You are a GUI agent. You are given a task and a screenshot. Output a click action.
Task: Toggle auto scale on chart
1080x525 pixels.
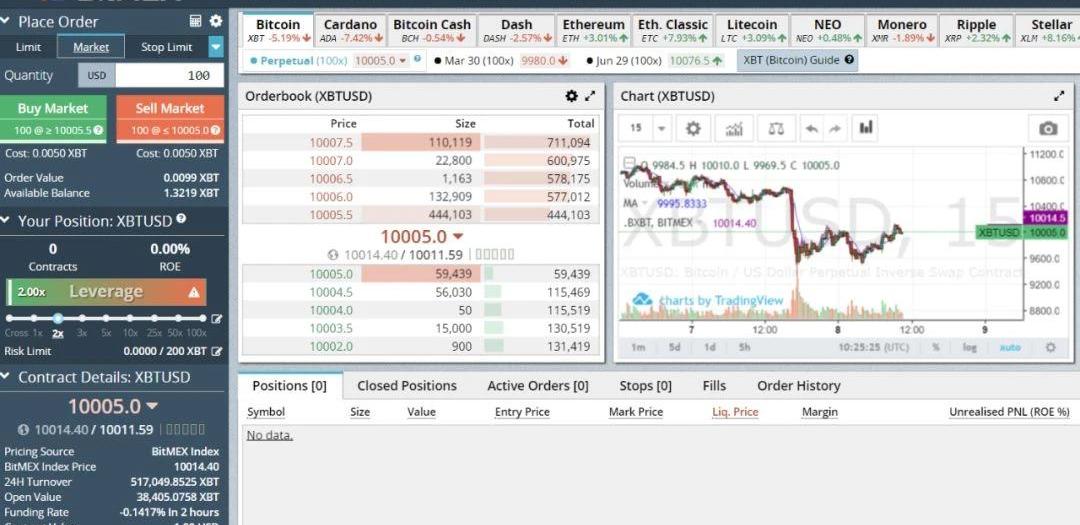1010,347
